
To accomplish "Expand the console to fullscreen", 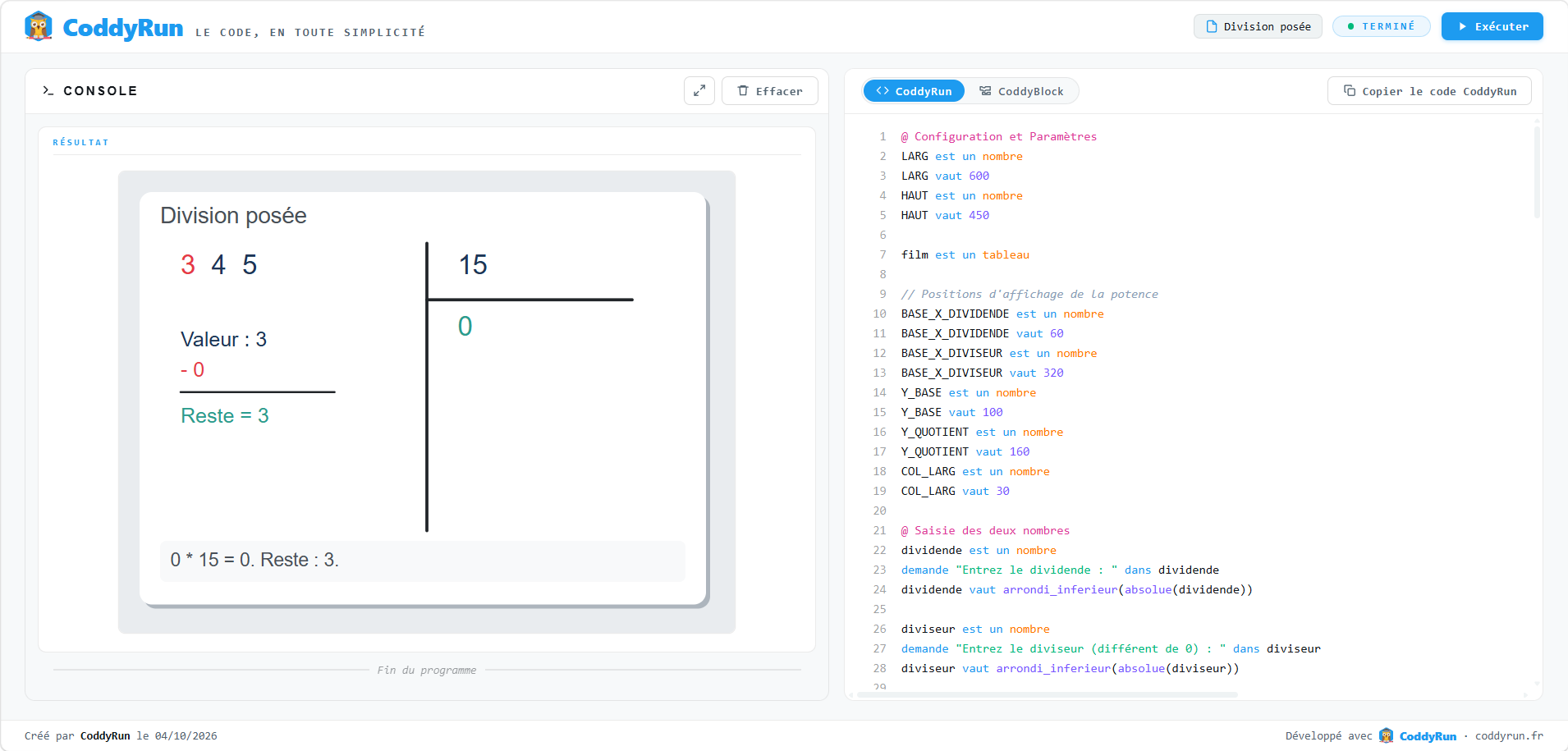I will tap(699, 91).
